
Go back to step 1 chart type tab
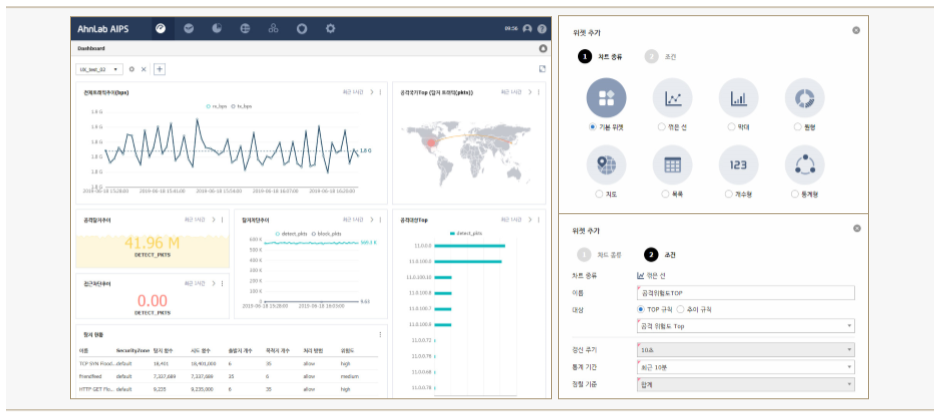tap(600, 254)
